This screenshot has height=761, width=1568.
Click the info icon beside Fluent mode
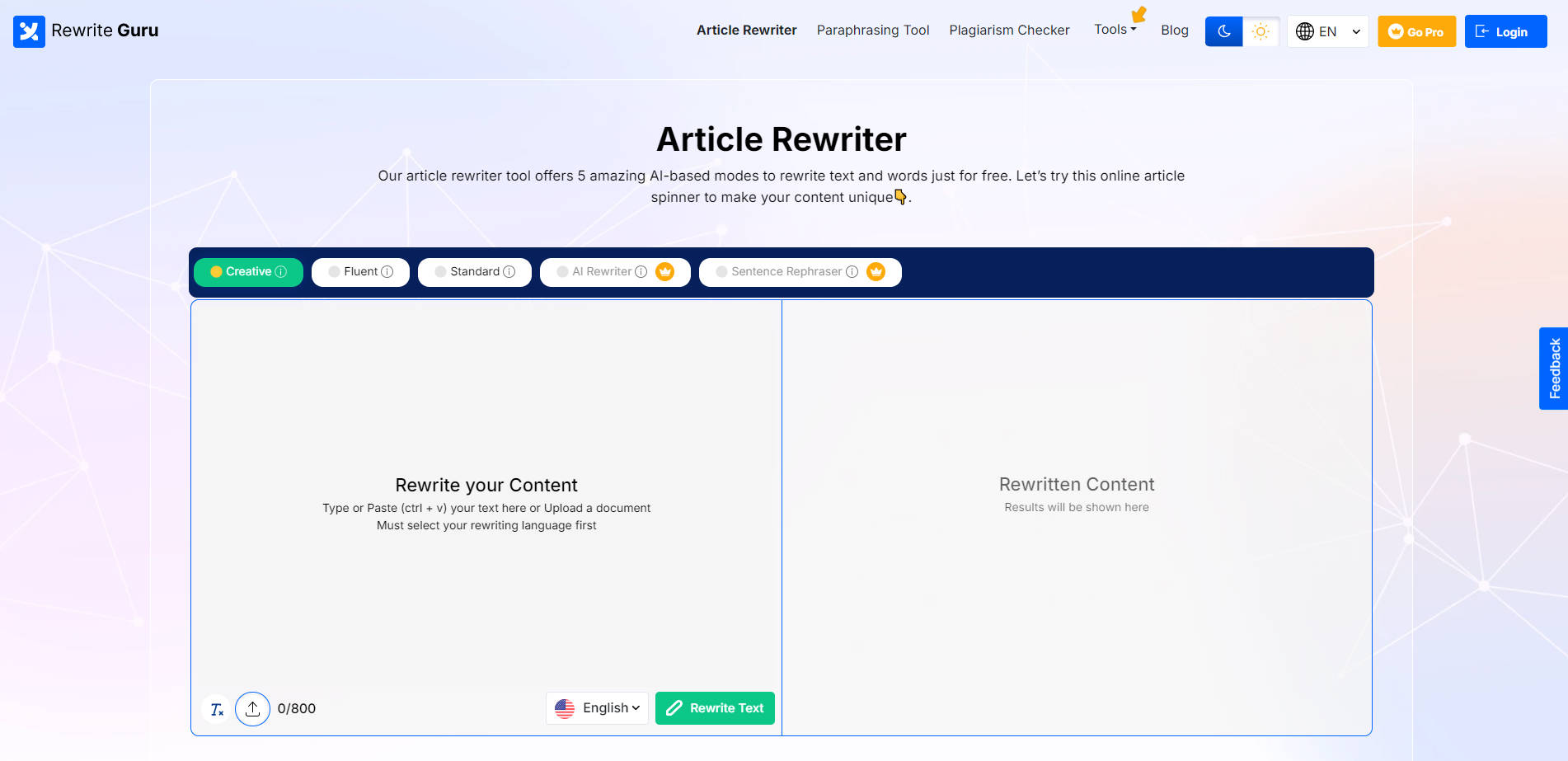pos(387,271)
